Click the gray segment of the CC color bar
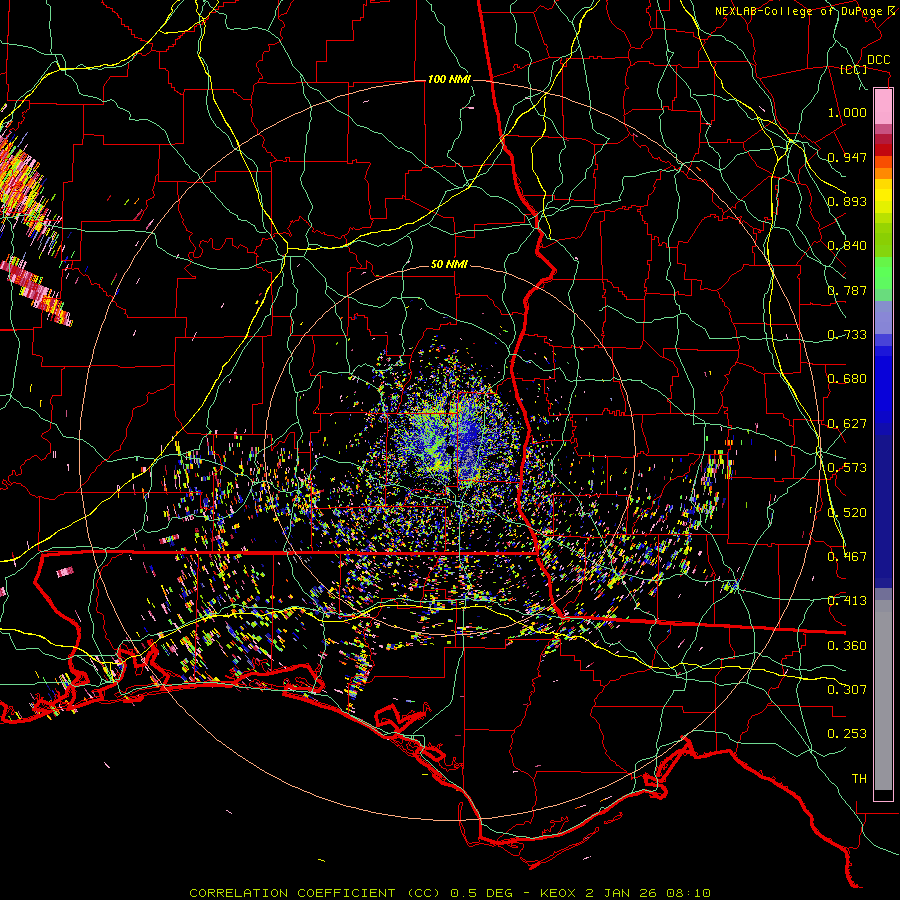 tap(883, 695)
